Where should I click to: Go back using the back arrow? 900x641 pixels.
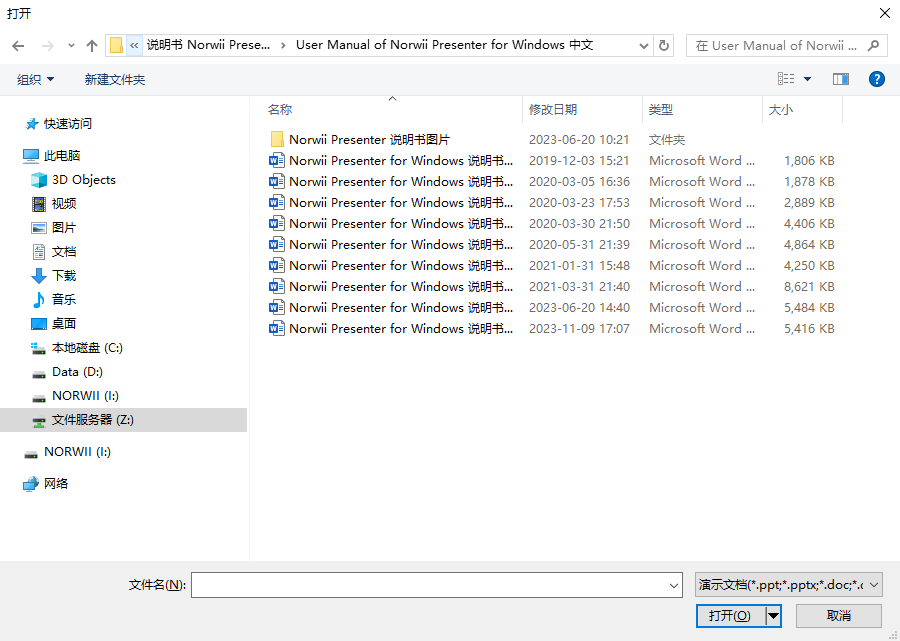[x=18, y=46]
